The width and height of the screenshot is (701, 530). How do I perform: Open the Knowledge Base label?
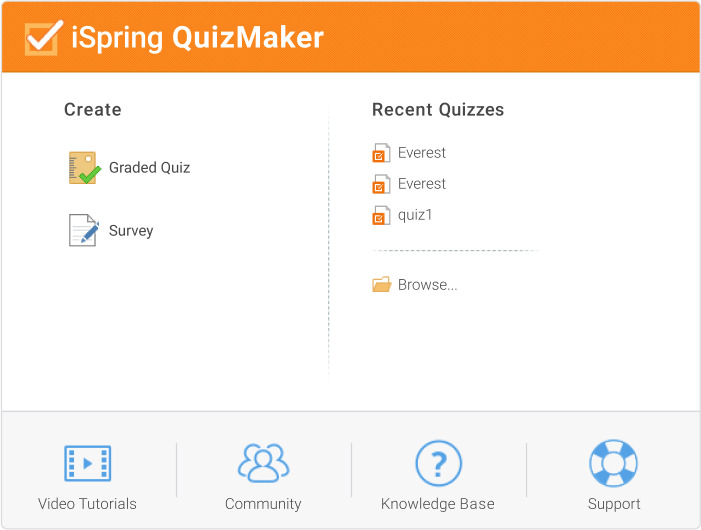point(438,504)
